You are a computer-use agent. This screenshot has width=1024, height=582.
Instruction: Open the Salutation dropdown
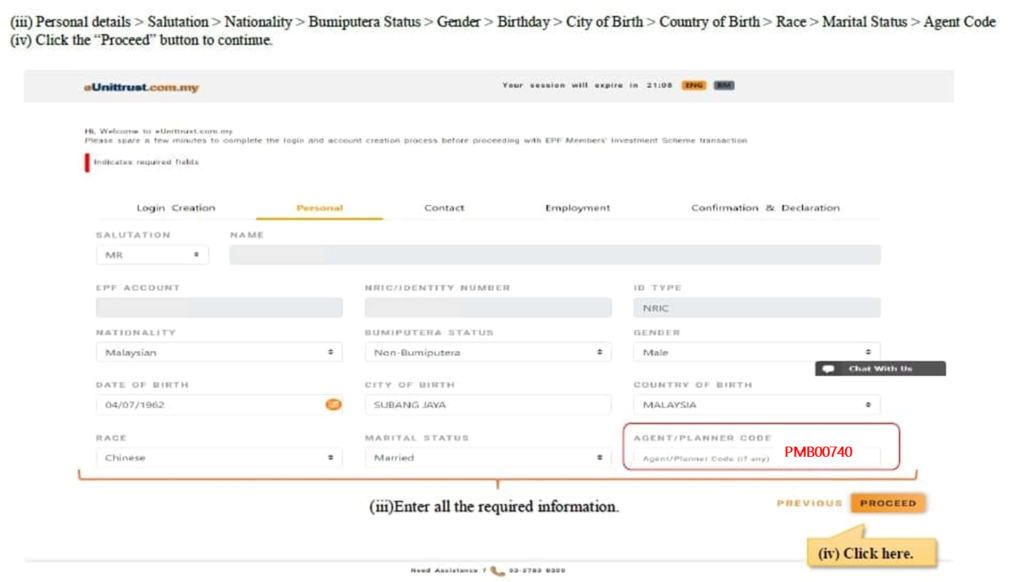(x=152, y=255)
